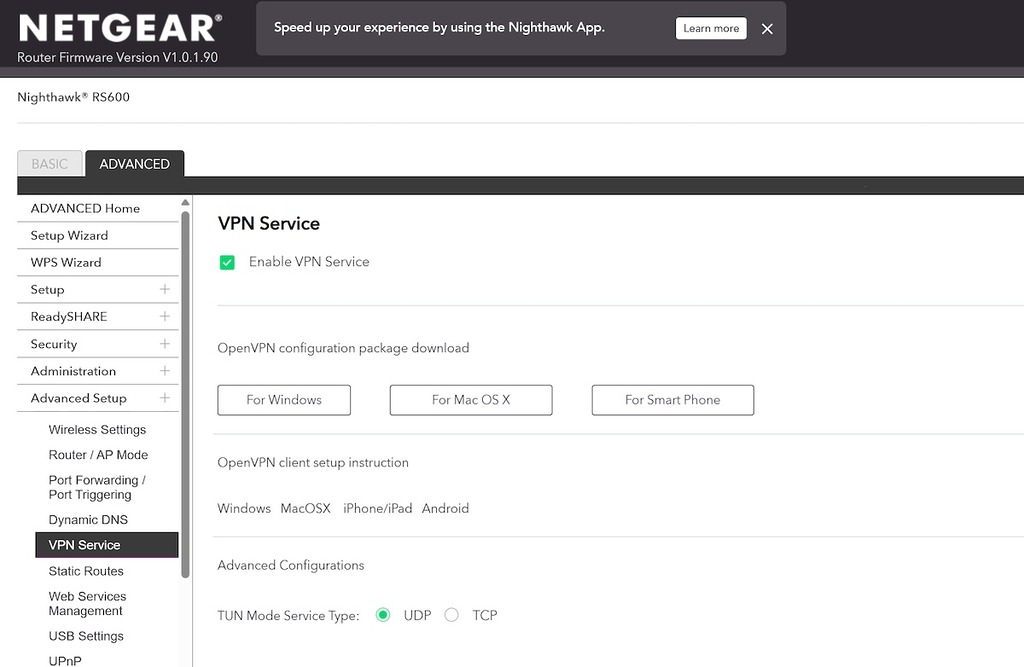The image size is (1024, 667).
Task: Click the 'Nighthawk® RS600' model name
Action: point(73,97)
